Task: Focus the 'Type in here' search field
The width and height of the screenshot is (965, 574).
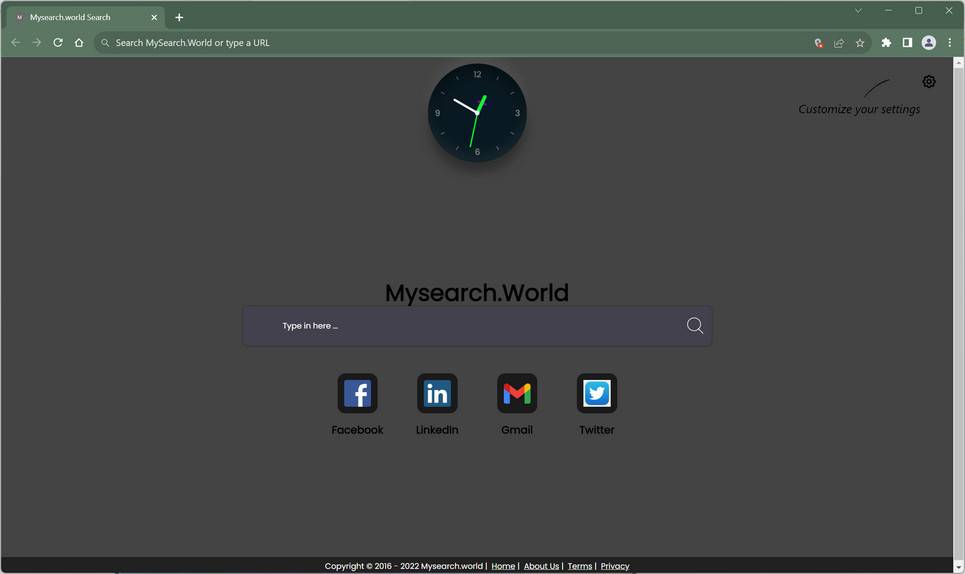Action: click(x=478, y=325)
